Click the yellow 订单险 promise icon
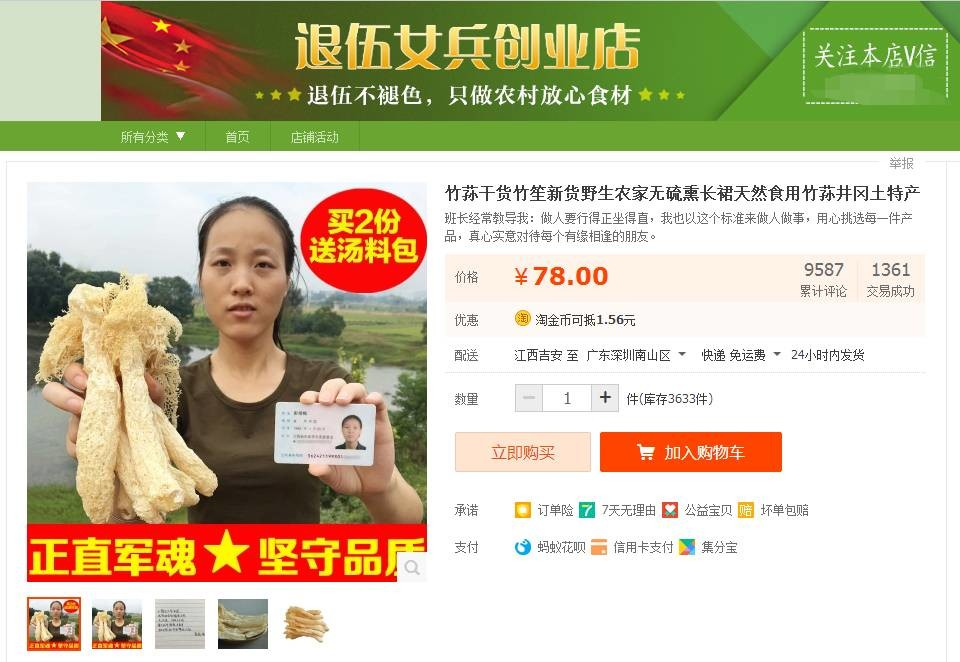The image size is (960, 662). 522,510
